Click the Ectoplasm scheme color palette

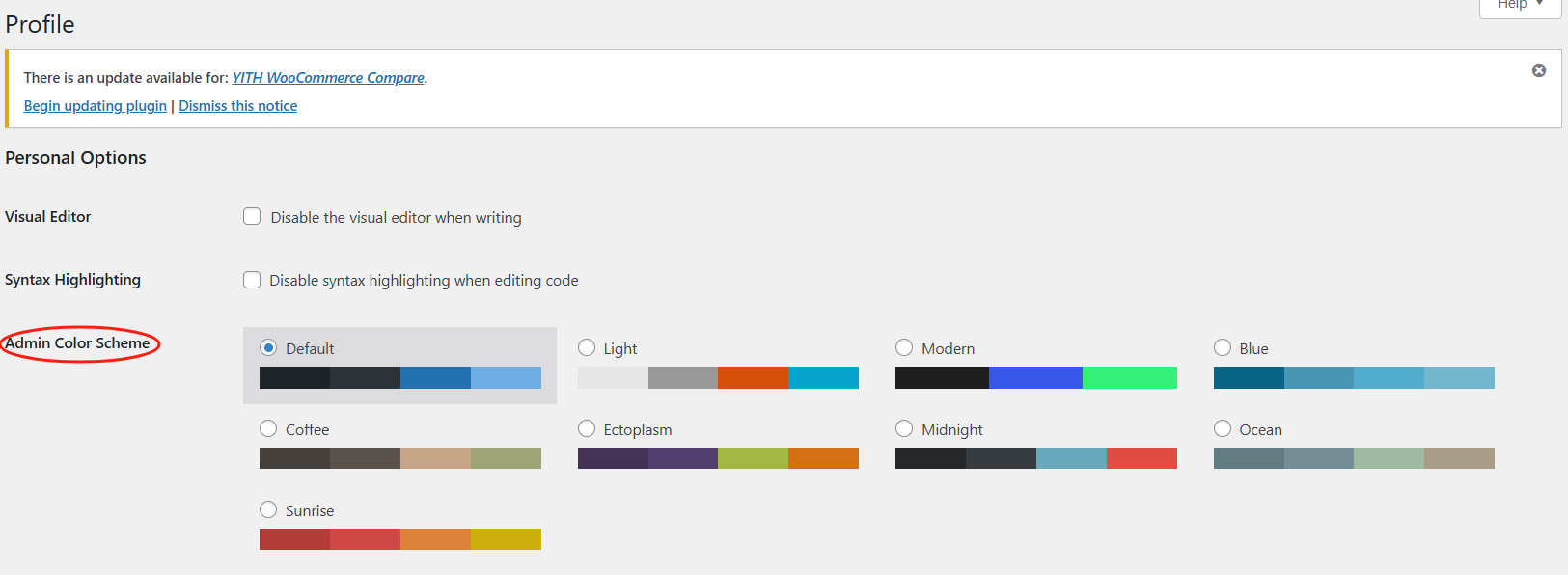click(718, 458)
